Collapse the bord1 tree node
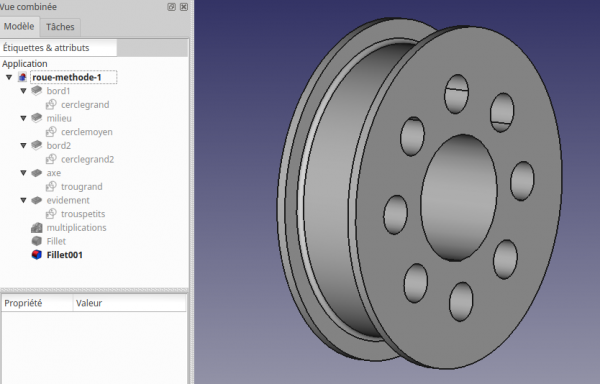Image resolution: width=600 pixels, height=384 pixels. (23, 91)
